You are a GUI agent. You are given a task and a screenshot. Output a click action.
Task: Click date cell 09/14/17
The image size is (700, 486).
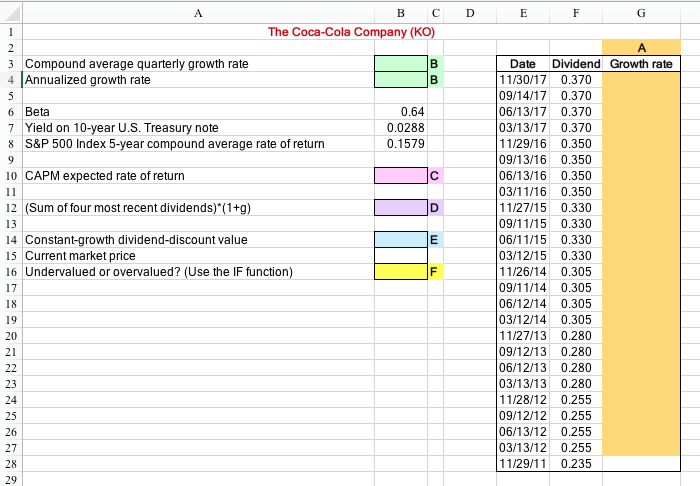pyautogui.click(x=523, y=96)
